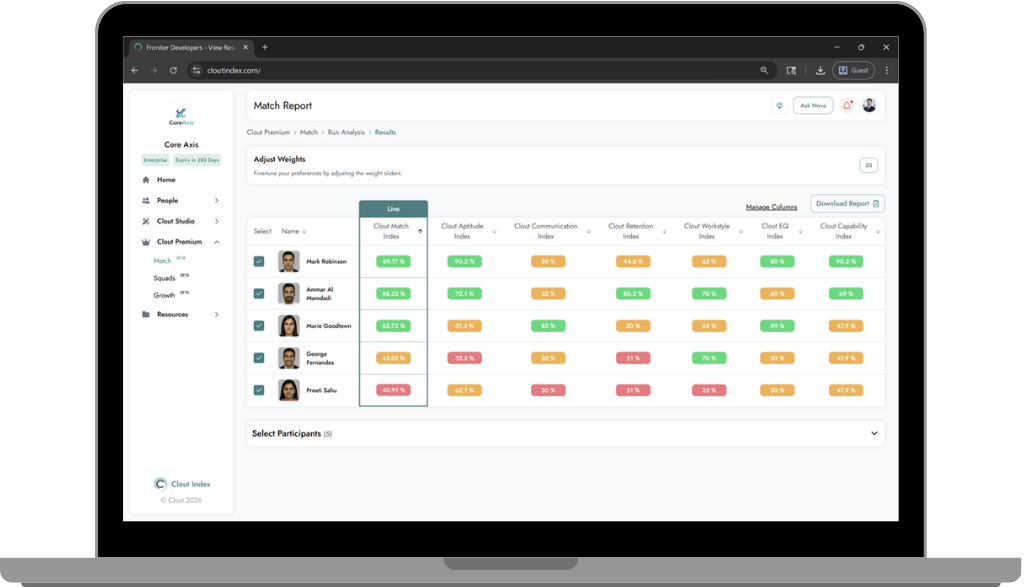The width and height of the screenshot is (1024, 587).
Task: Click the CoreAxis logo at sidebar top
Action: point(182,114)
